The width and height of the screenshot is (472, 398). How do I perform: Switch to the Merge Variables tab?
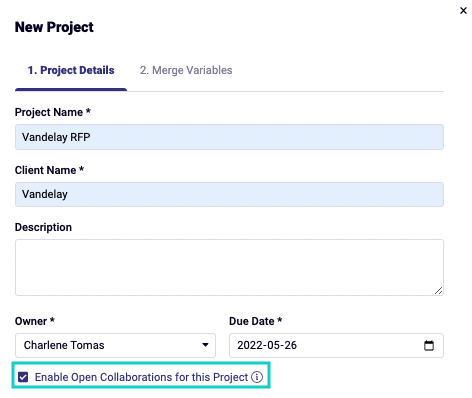(186, 70)
